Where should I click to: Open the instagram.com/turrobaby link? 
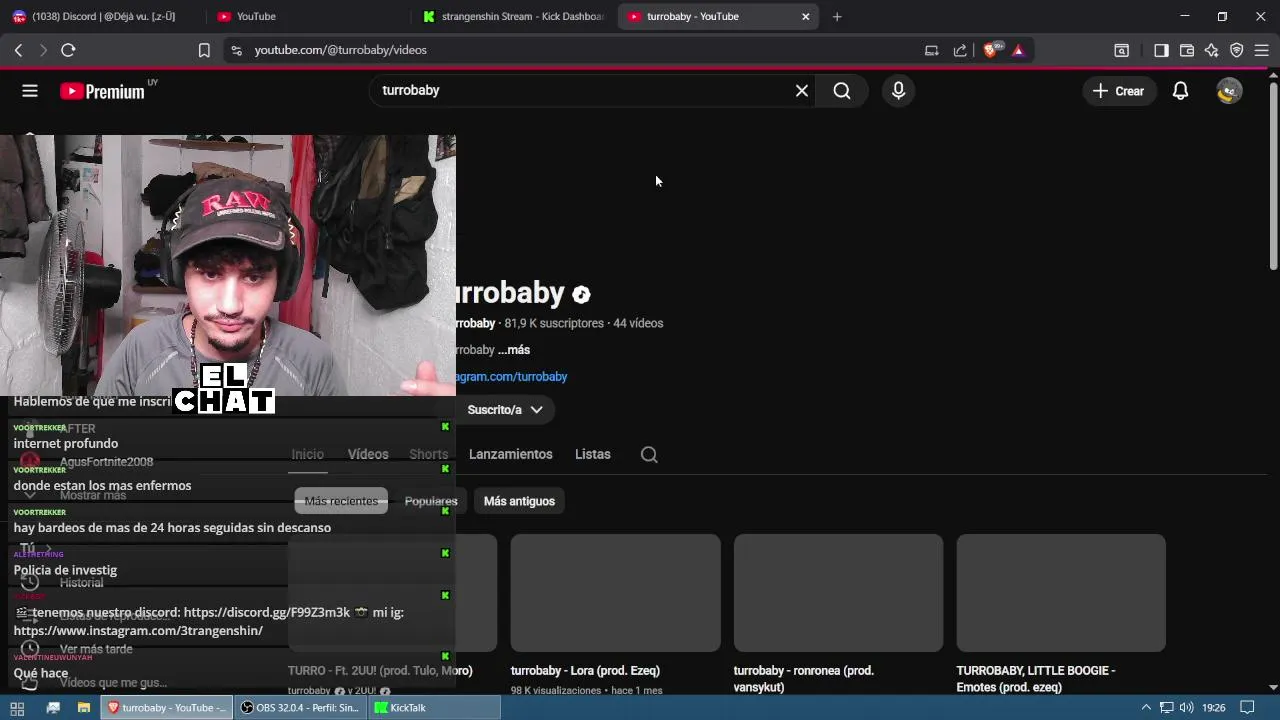pyautogui.click(x=512, y=377)
